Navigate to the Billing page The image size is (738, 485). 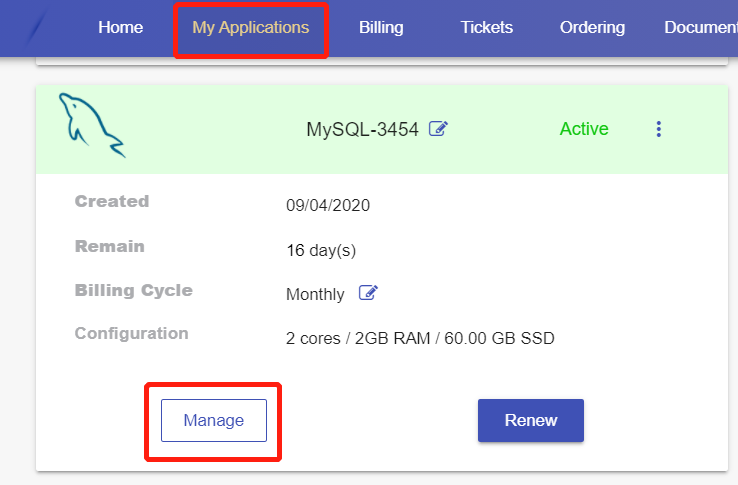click(x=381, y=28)
